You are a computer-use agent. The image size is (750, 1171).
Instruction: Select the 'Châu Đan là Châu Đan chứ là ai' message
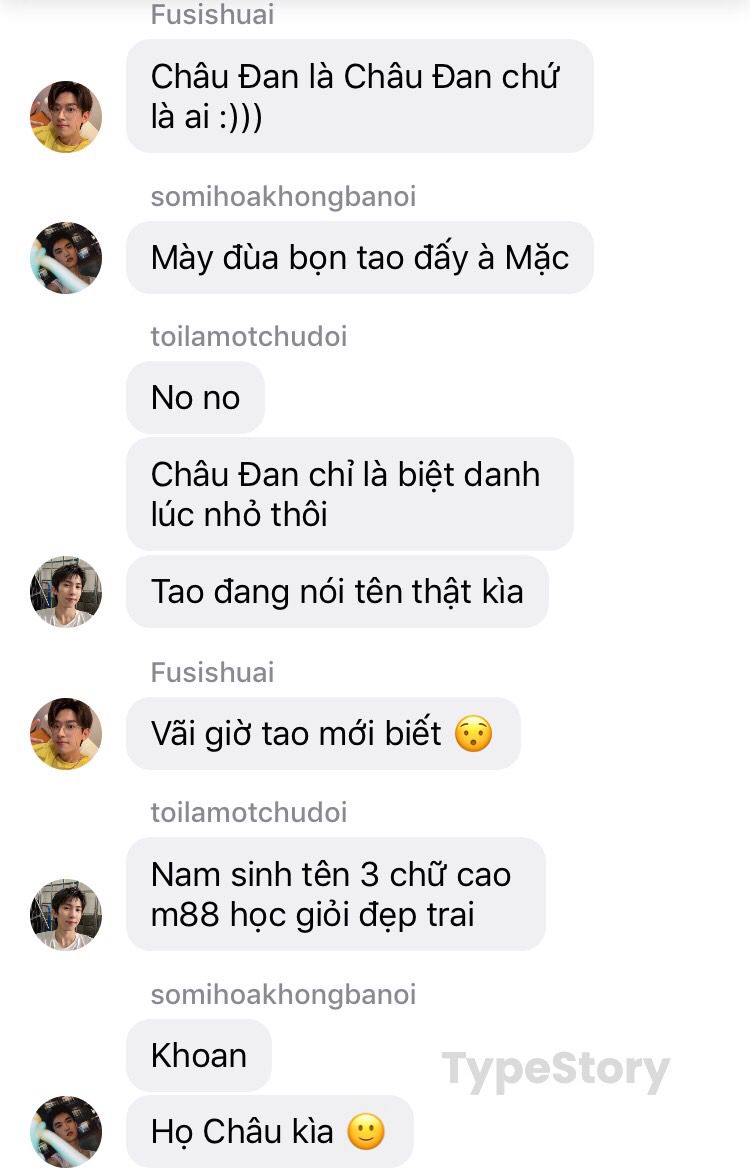[x=359, y=96]
